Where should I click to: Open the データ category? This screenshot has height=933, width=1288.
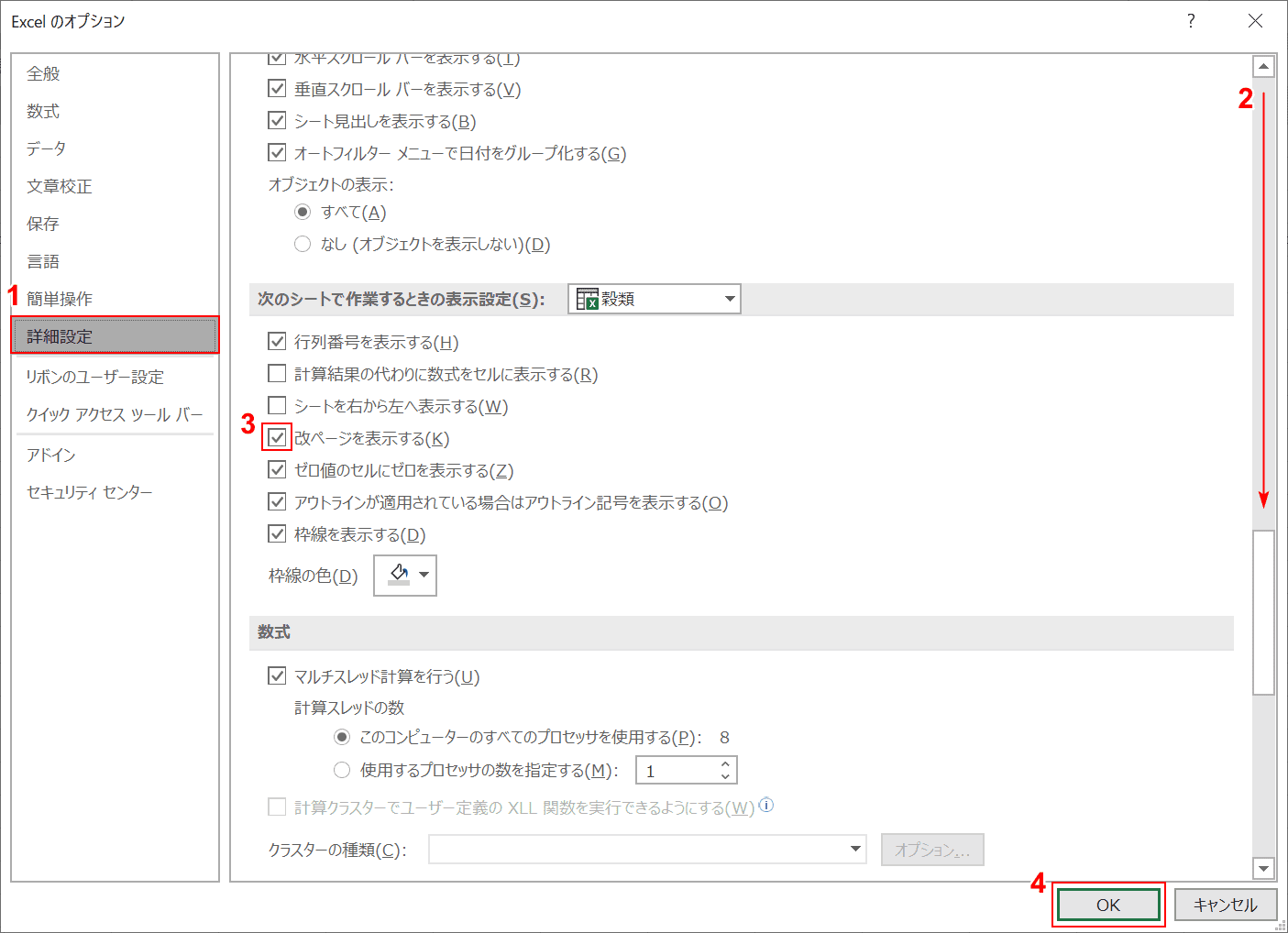pyautogui.click(x=116, y=148)
